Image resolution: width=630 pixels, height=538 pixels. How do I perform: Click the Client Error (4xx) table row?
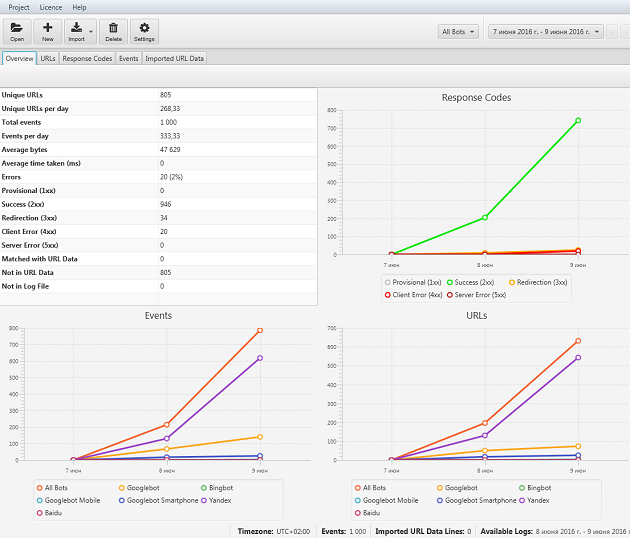tap(159, 231)
